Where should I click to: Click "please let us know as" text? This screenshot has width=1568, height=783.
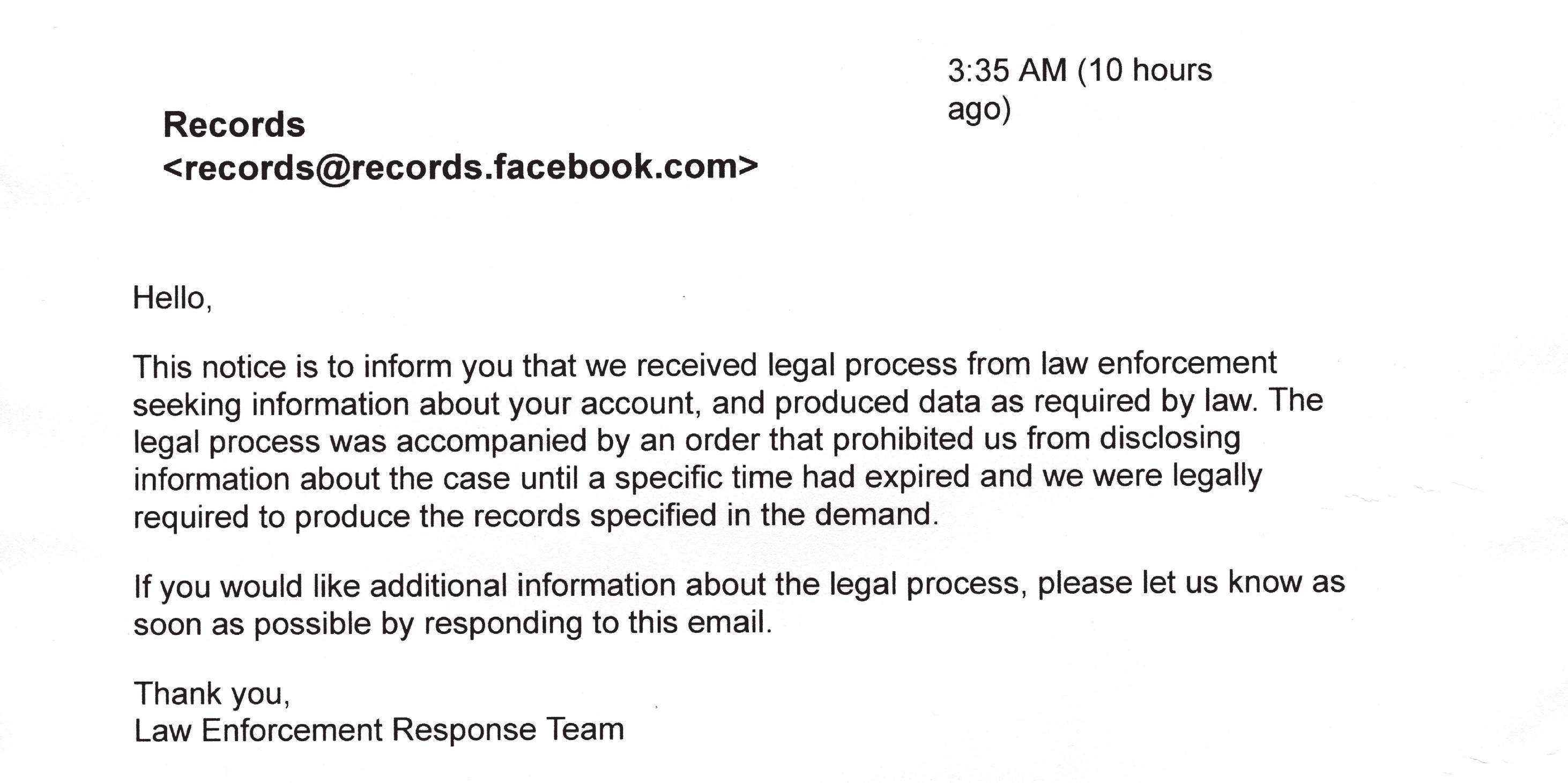click(1191, 582)
